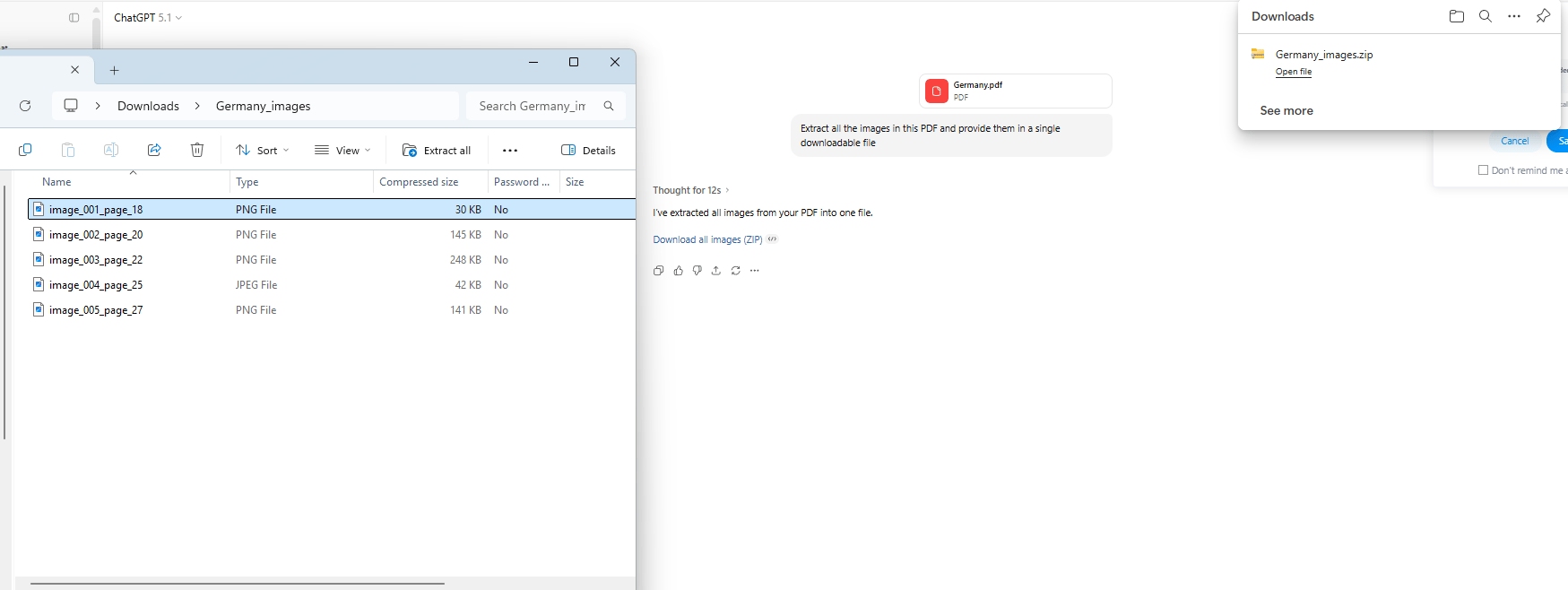The height and width of the screenshot is (590, 1568).
Task: Click Download all images (ZIP) link
Action: pyautogui.click(x=707, y=239)
